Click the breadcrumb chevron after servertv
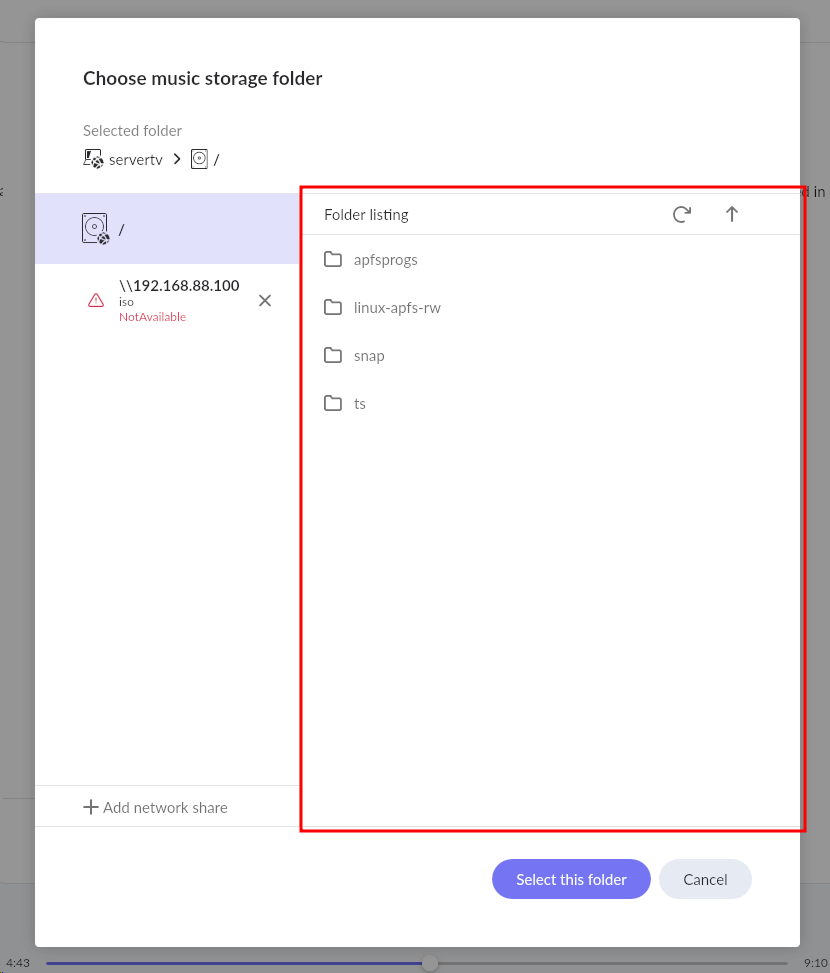 177,159
